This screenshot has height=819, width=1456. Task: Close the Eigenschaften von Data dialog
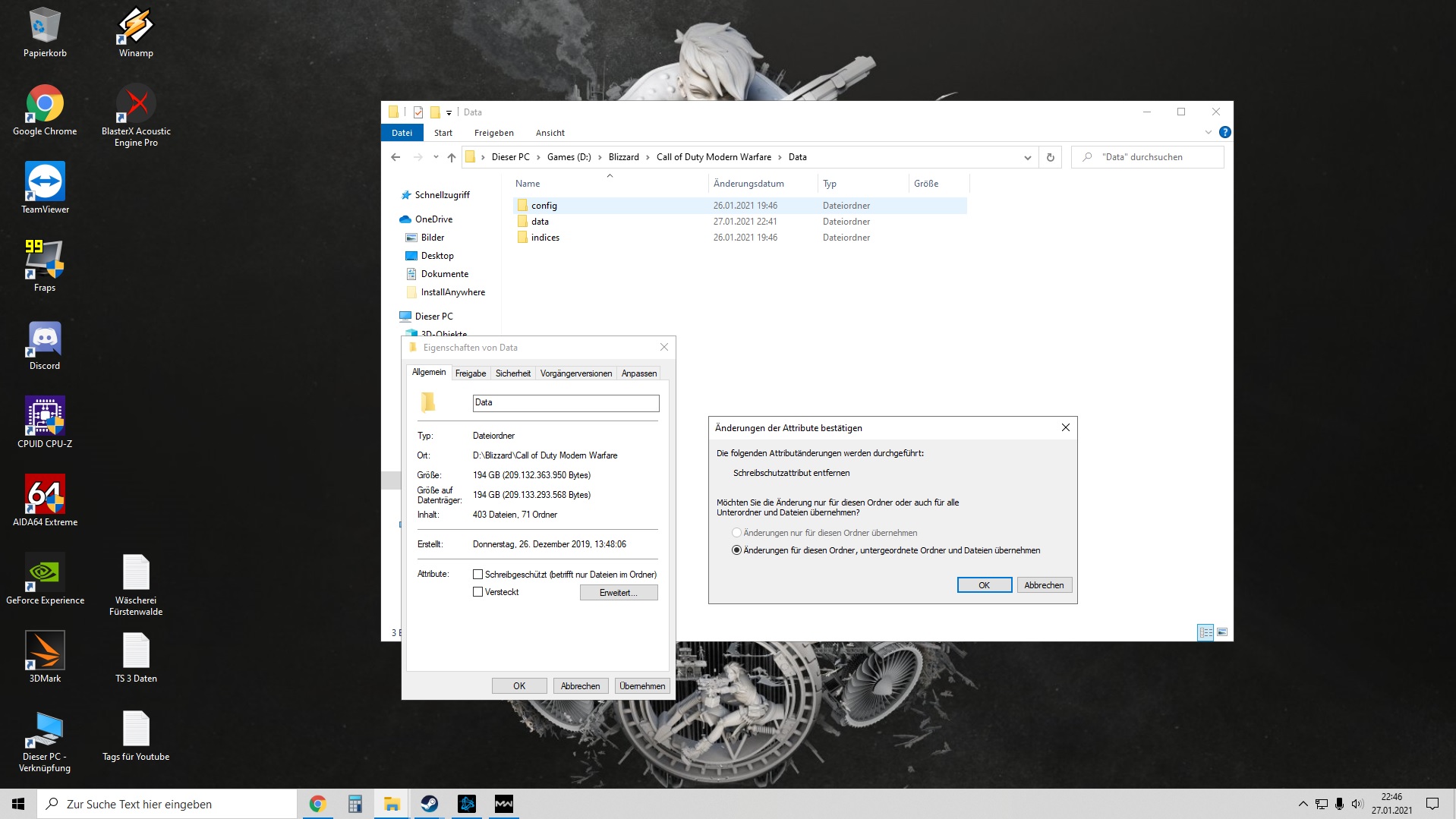pyautogui.click(x=664, y=348)
